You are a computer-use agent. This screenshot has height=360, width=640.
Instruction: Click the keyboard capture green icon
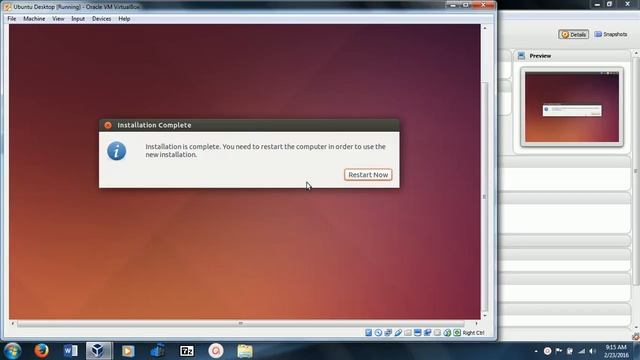point(457,333)
